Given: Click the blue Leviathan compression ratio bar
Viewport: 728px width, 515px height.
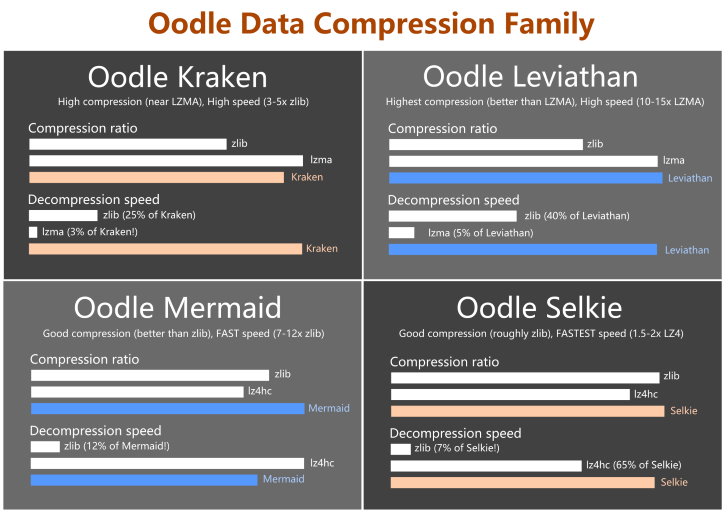Looking at the screenshot, I should coord(526,178).
